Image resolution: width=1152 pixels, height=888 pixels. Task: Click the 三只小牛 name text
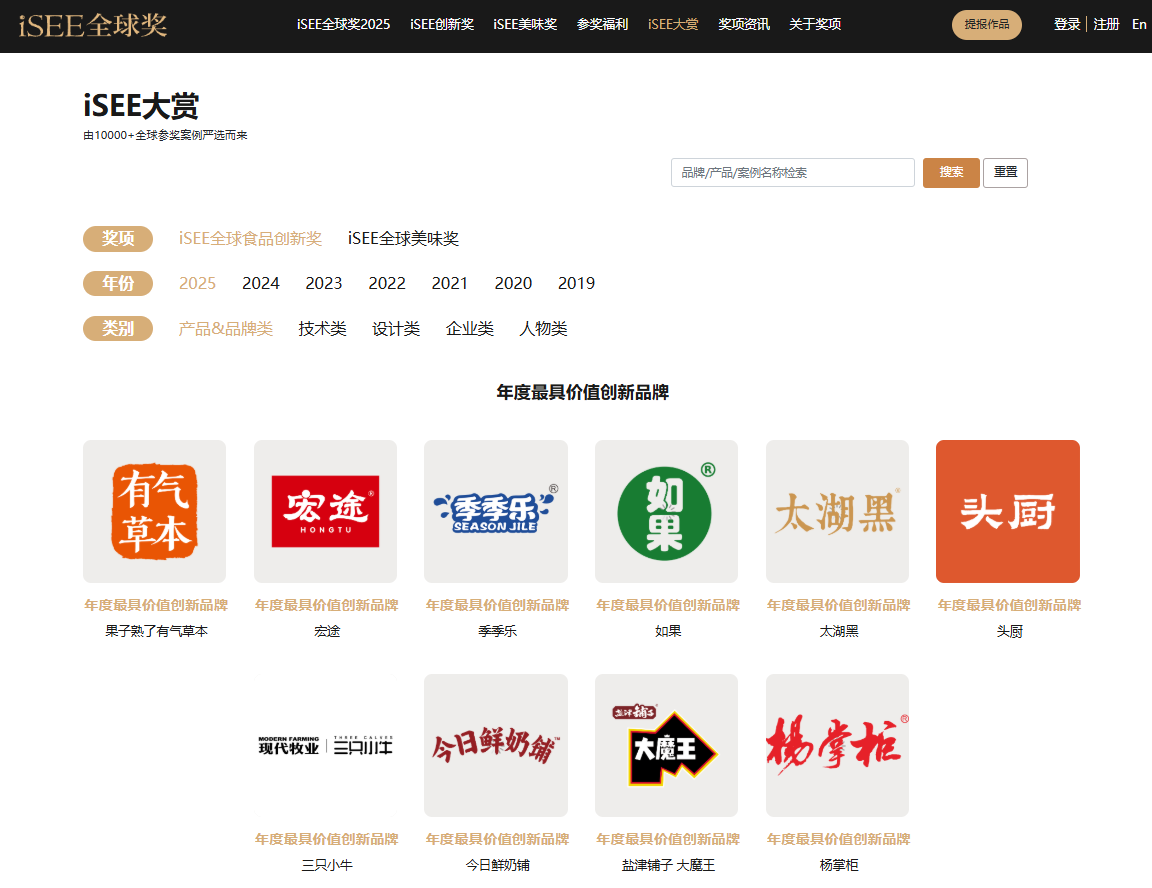pos(327,865)
